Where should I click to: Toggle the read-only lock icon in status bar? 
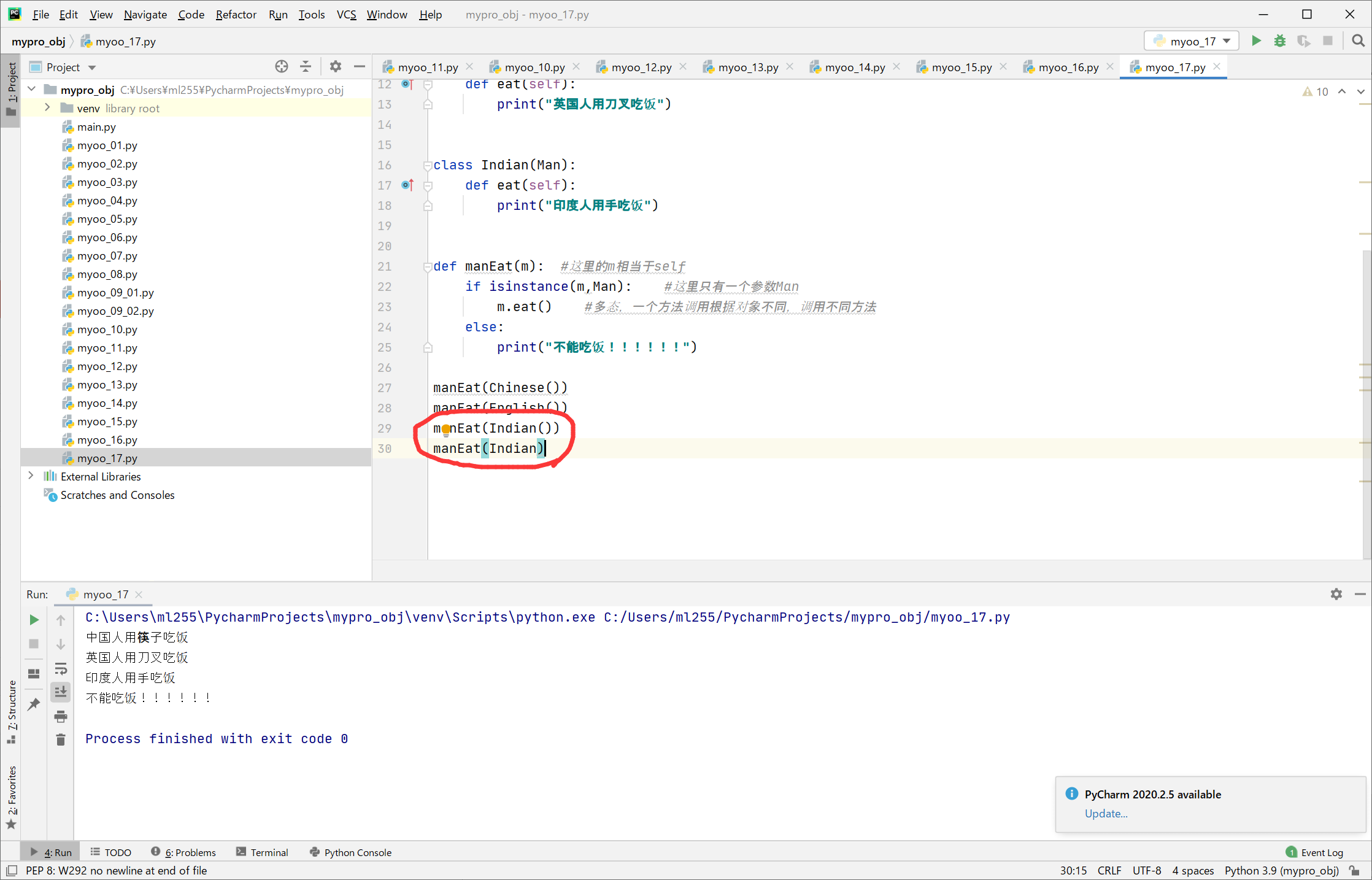pos(1354,870)
